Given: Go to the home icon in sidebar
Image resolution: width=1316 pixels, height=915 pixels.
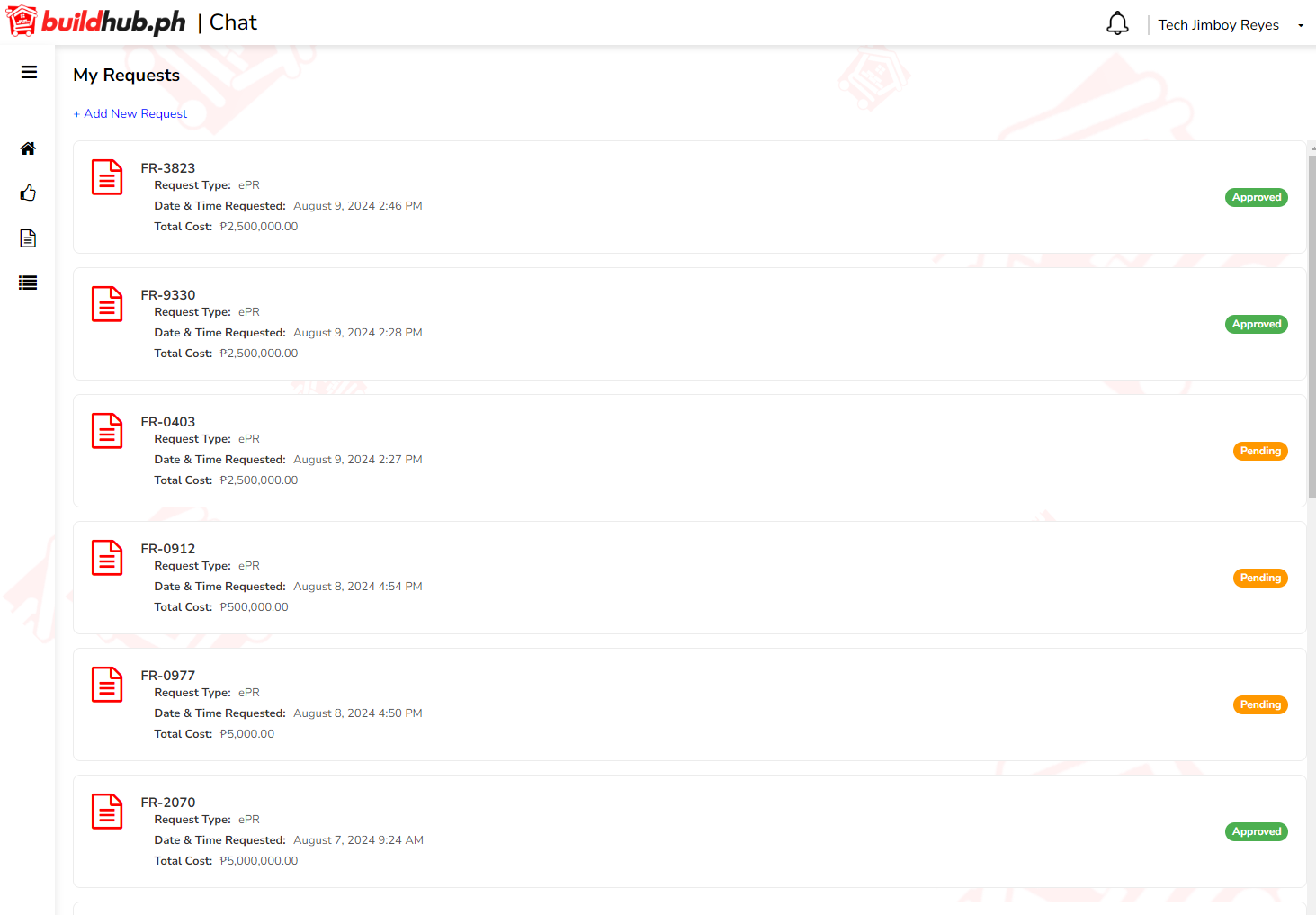Looking at the screenshot, I should click(28, 148).
